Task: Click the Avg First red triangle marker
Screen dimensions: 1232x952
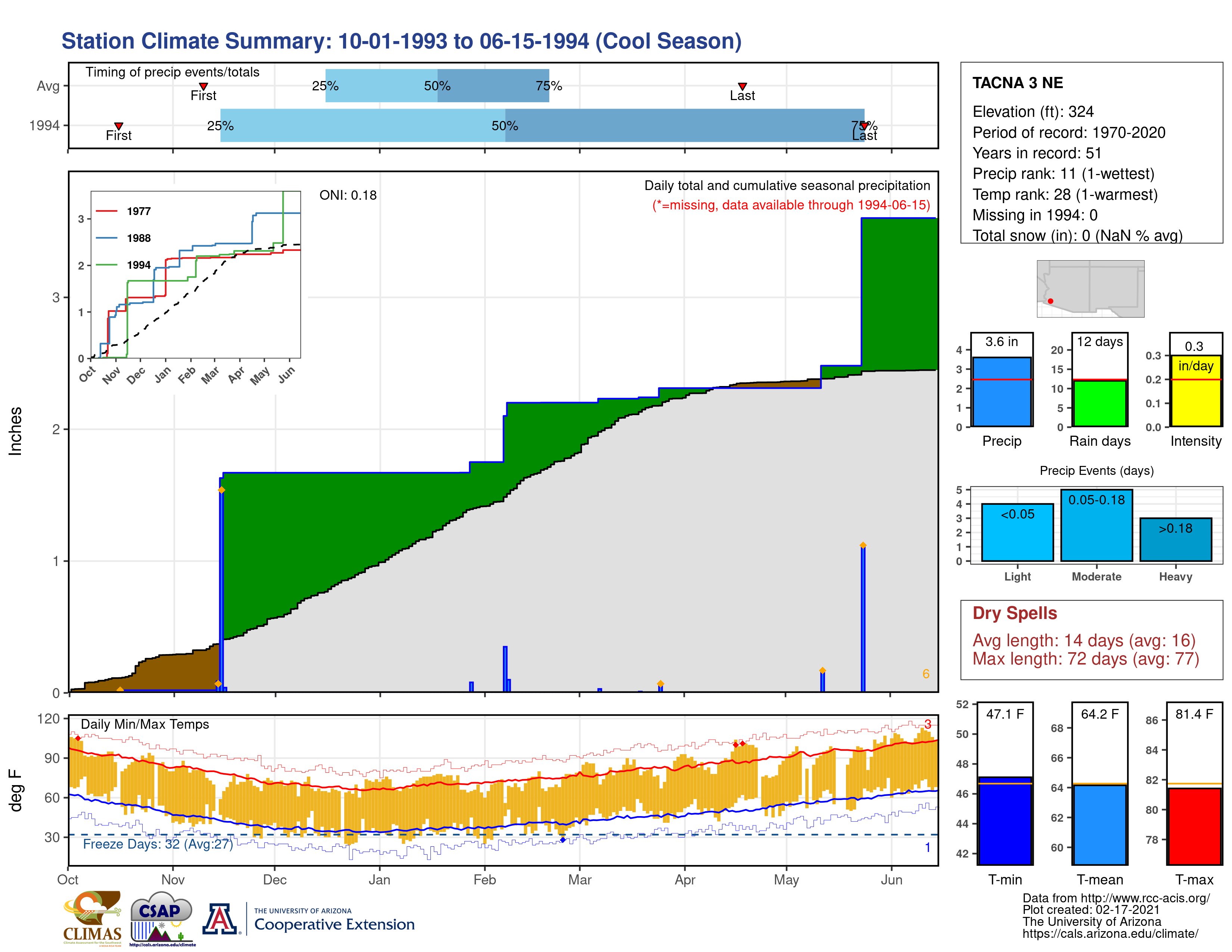Action: point(203,86)
